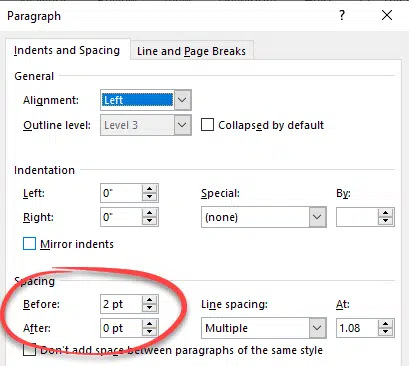This screenshot has height=366, width=409.
Task: Decrease the Before spacing value
Action: click(x=149, y=308)
